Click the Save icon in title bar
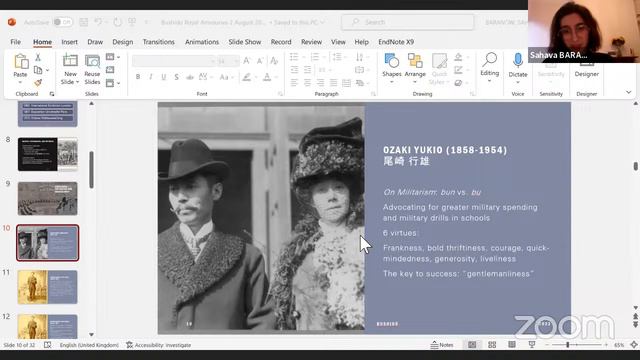Viewport: 640px width, 360px height. click(x=84, y=22)
